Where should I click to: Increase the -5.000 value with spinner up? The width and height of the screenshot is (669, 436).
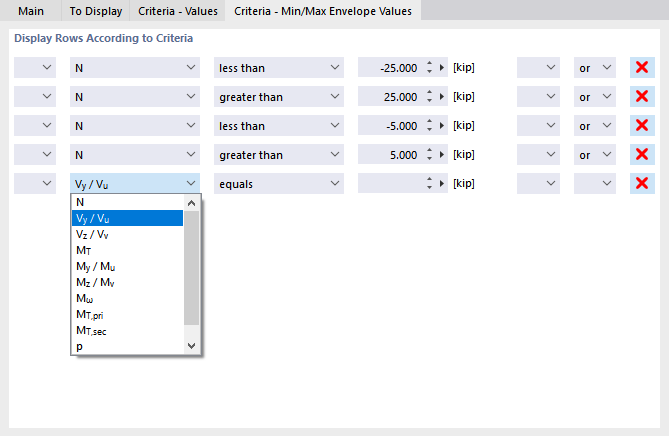(x=429, y=122)
